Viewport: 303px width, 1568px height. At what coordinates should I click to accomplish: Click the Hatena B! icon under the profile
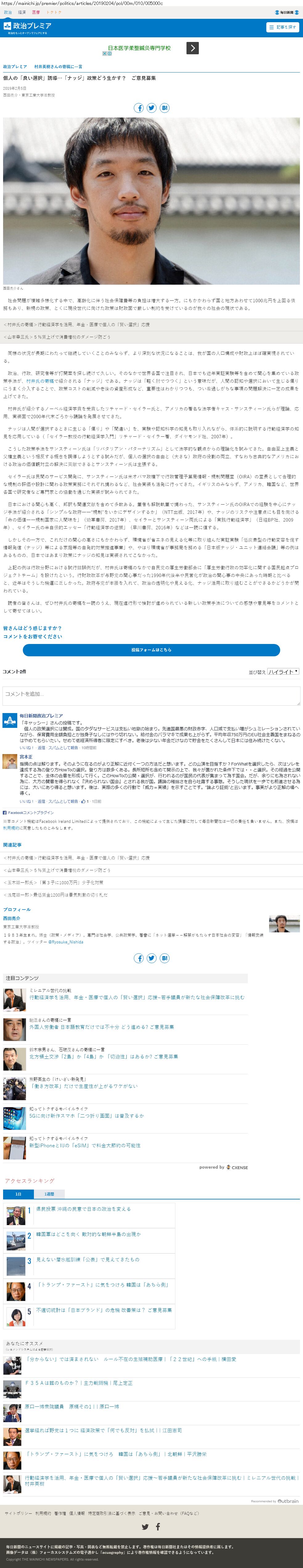point(164,958)
